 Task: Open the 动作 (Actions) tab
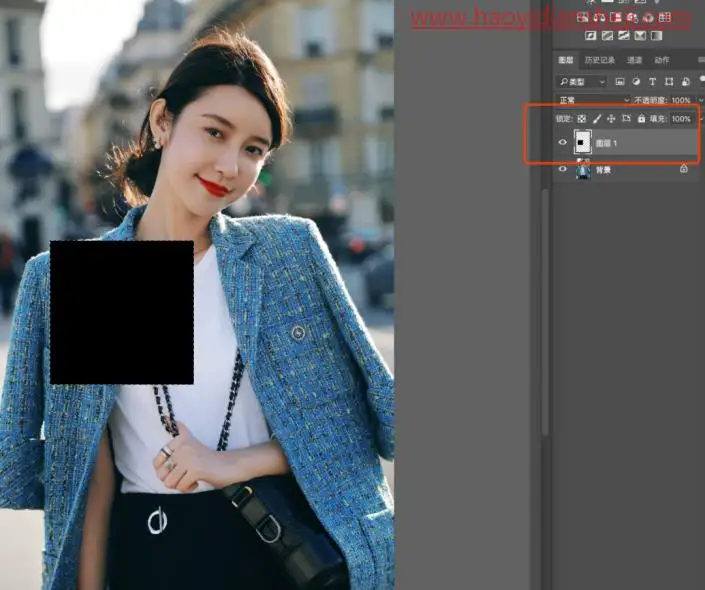(x=661, y=60)
